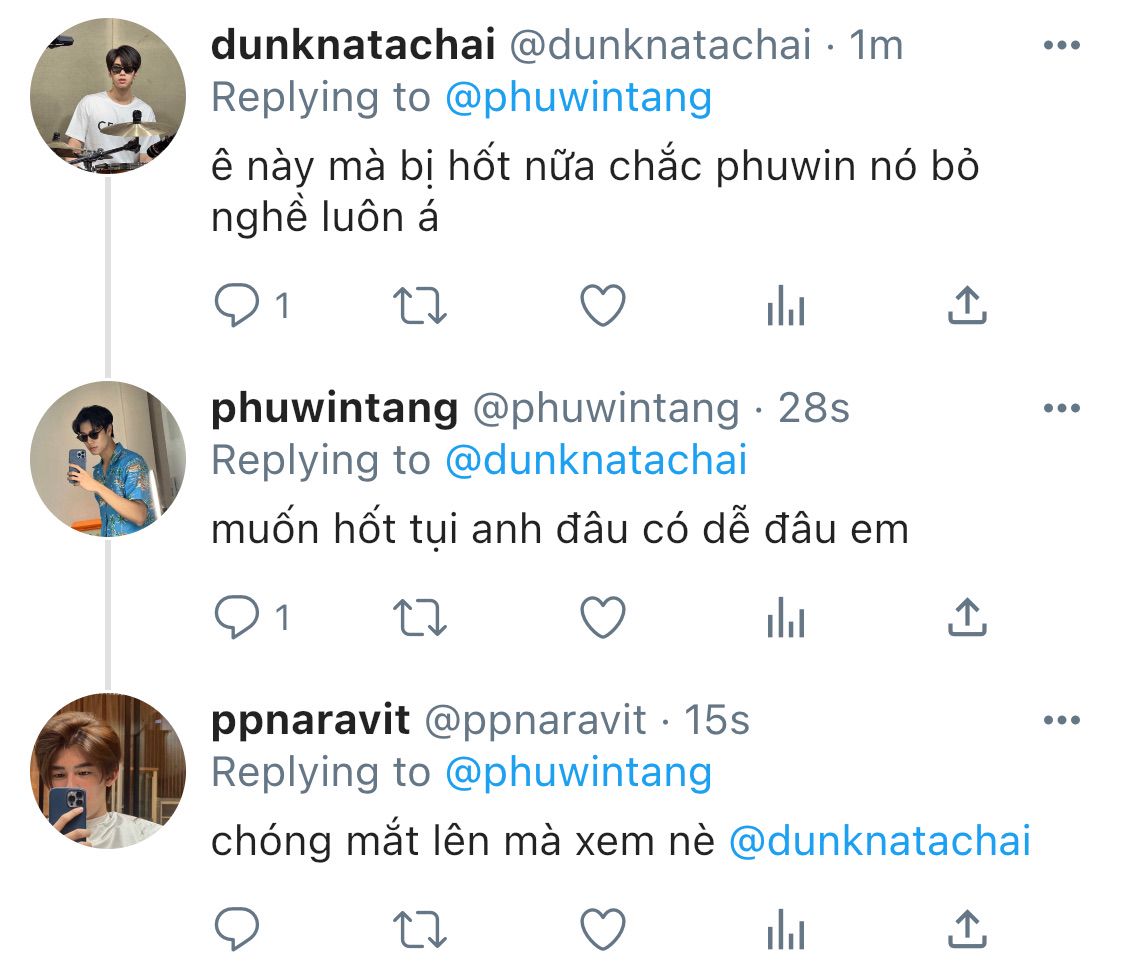Open phuwintang's avatar photo
This screenshot has height=976, width=1125.
[x=108, y=458]
